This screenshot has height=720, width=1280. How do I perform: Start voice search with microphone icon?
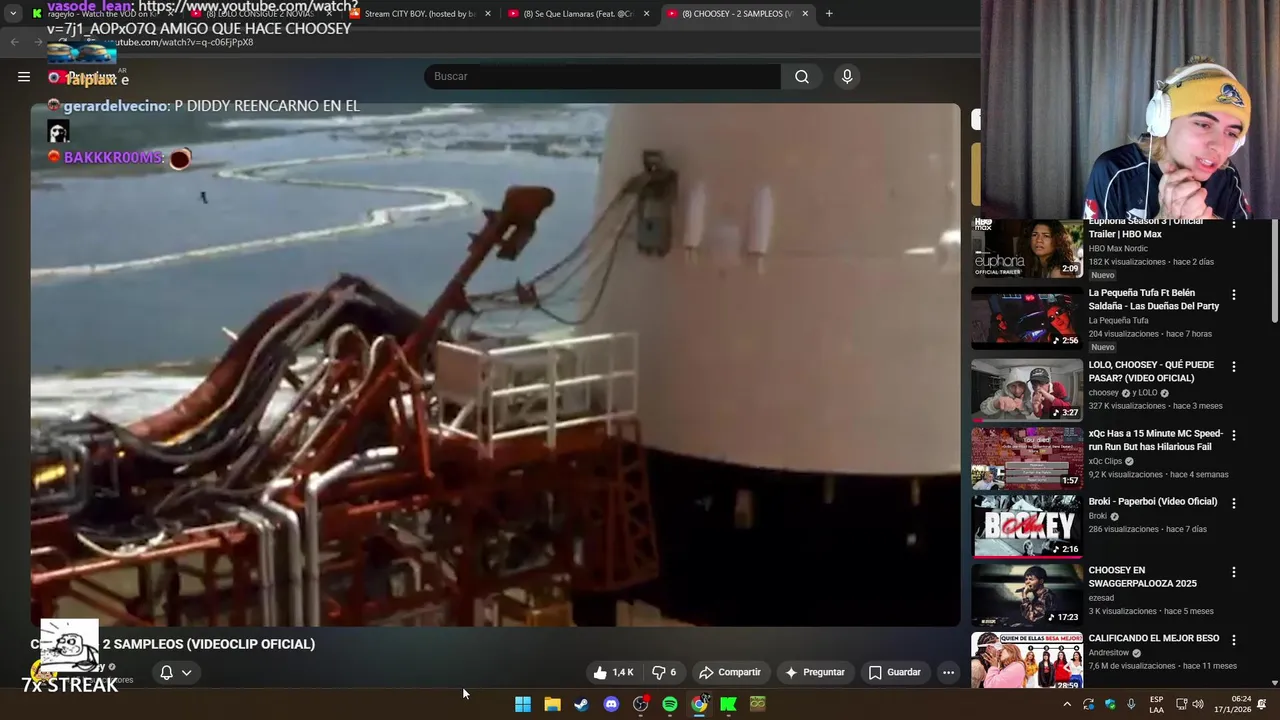pyautogui.click(x=847, y=76)
